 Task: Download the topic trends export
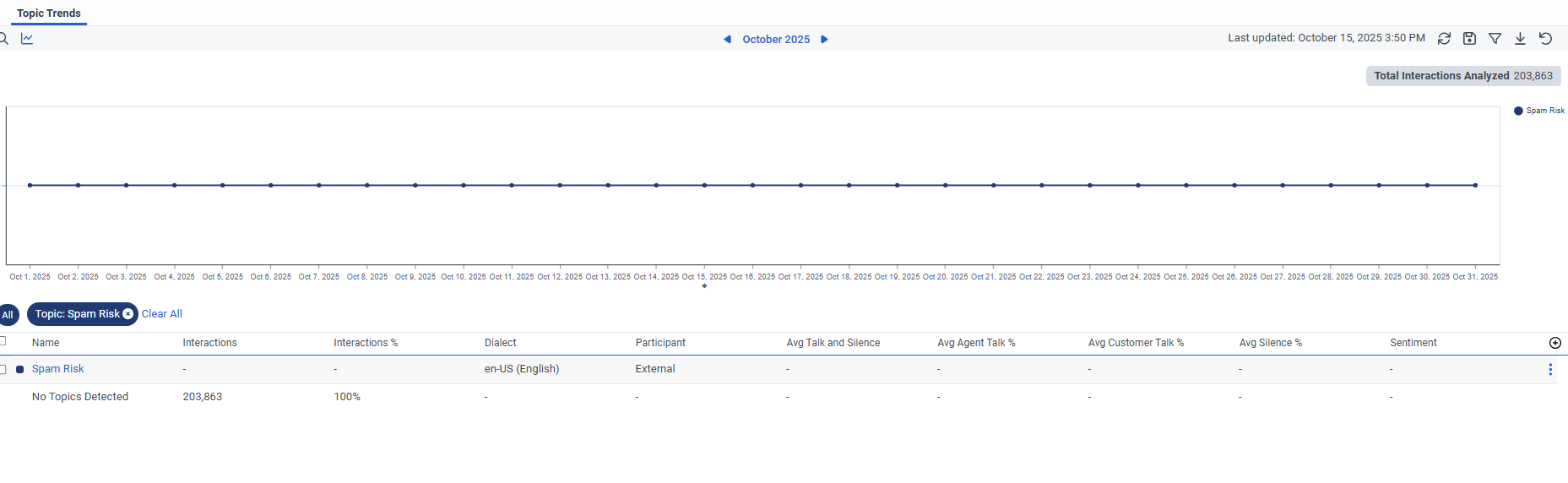point(1520,39)
